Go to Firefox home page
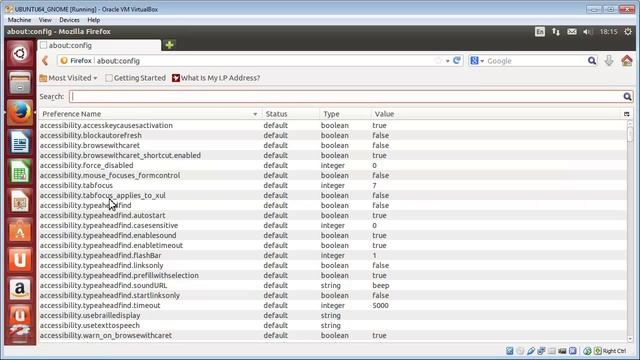The height and width of the screenshot is (360, 640). [627, 60]
